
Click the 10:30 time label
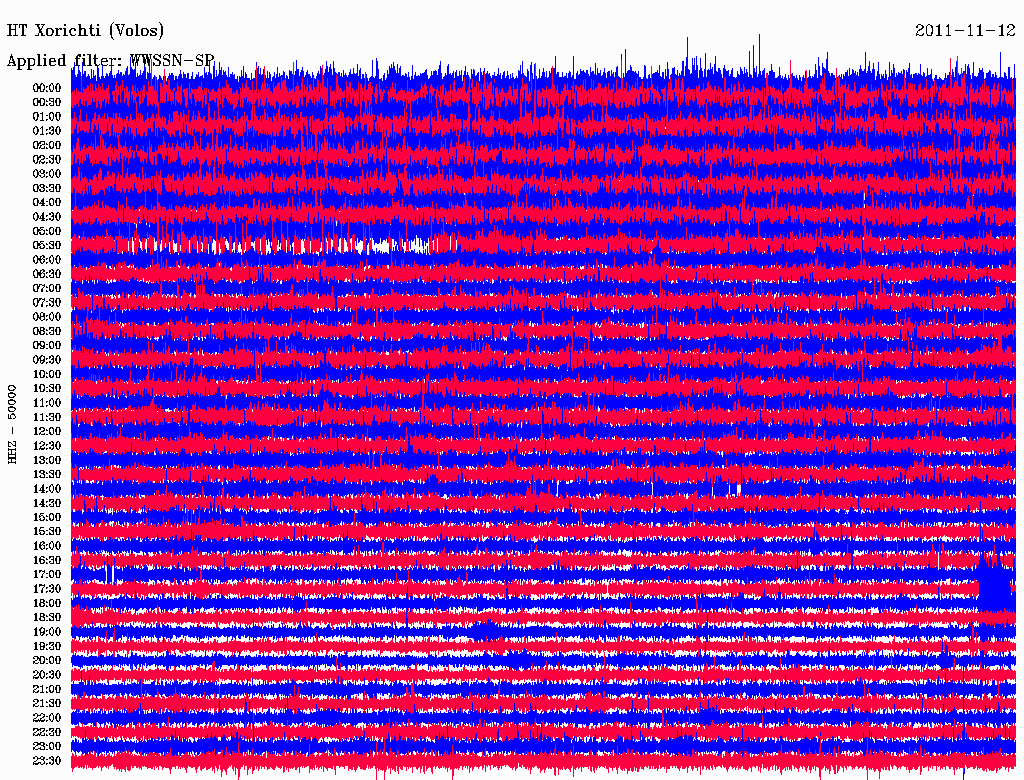(47, 388)
